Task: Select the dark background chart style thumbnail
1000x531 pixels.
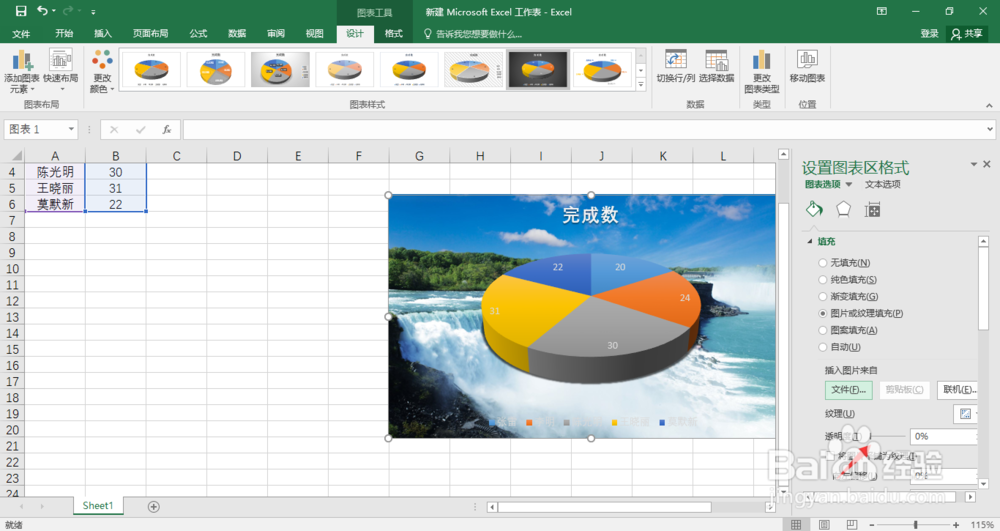Action: tap(538, 69)
